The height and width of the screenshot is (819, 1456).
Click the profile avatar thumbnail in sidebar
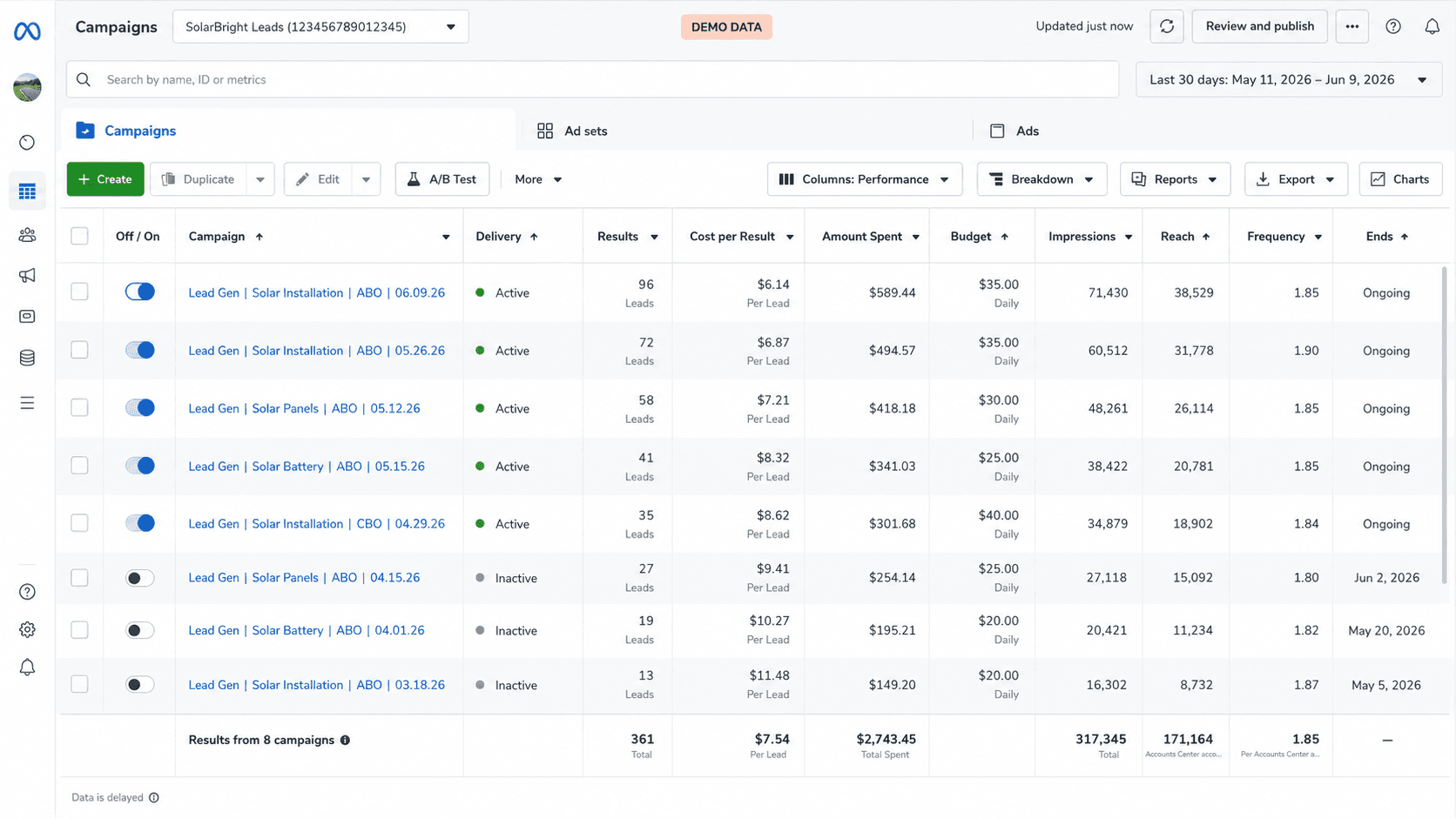click(27, 87)
